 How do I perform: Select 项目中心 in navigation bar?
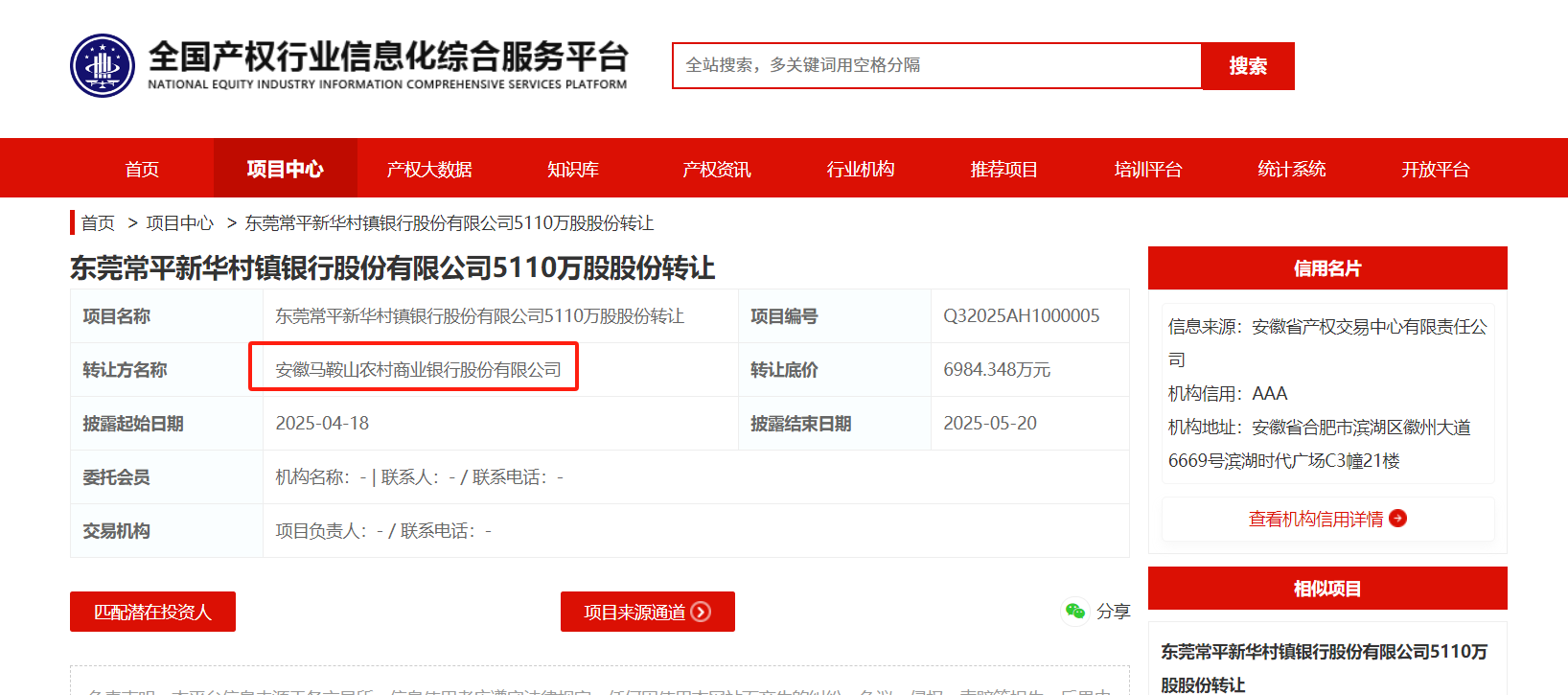coord(286,169)
